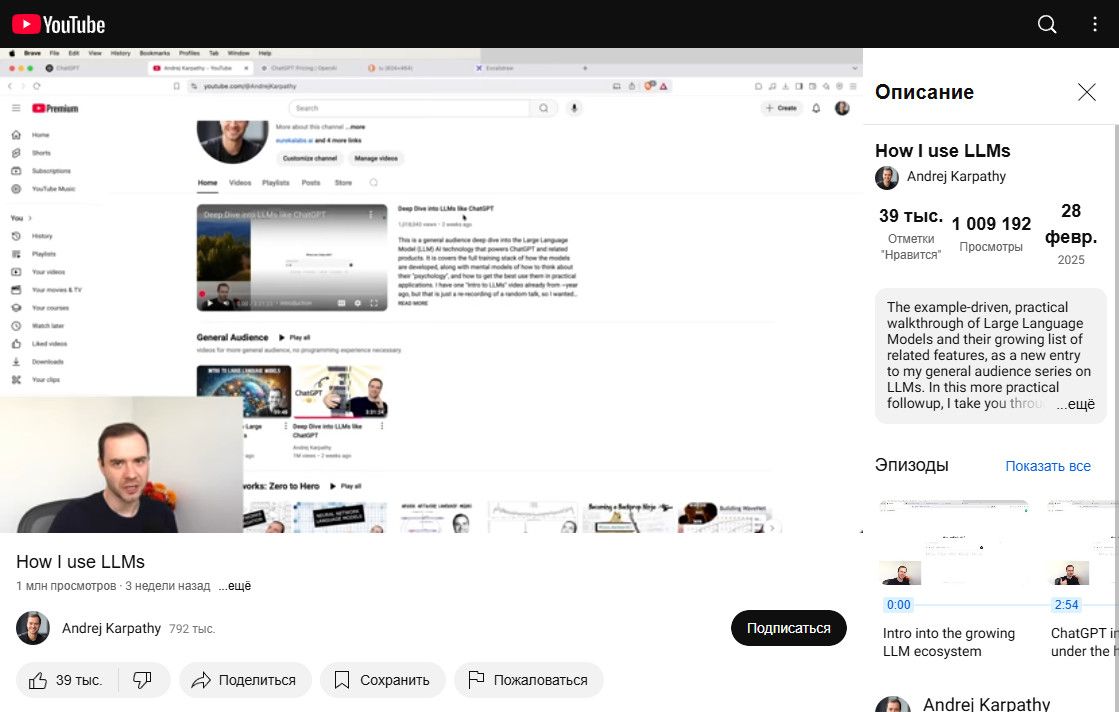Like the video with thumbs up

66,680
